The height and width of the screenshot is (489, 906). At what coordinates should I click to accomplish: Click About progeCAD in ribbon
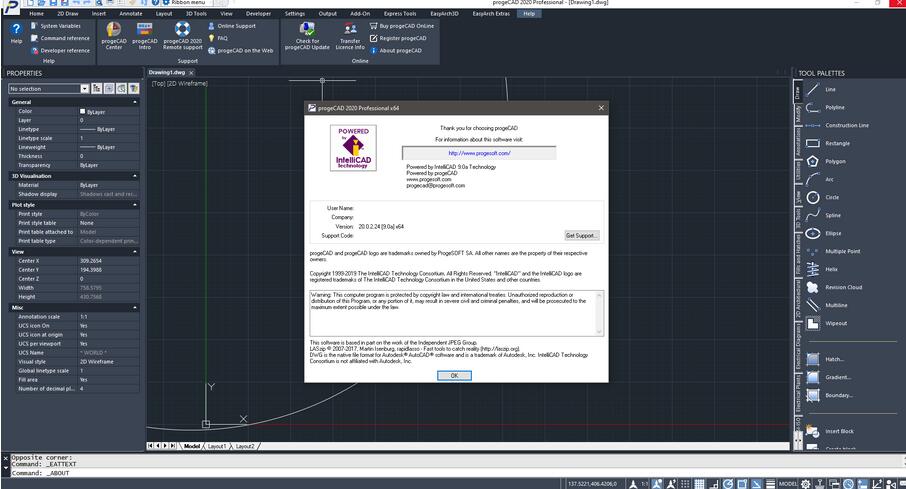396,50
